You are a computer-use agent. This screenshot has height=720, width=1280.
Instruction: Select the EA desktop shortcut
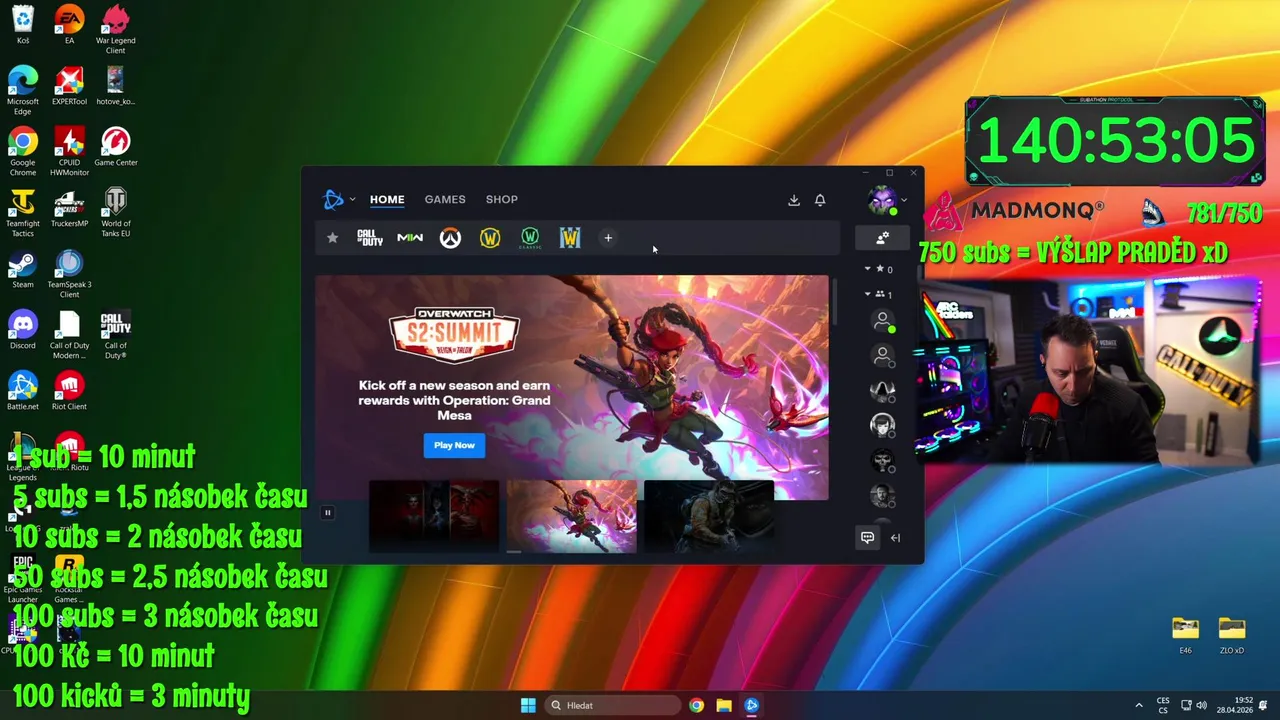(x=69, y=26)
